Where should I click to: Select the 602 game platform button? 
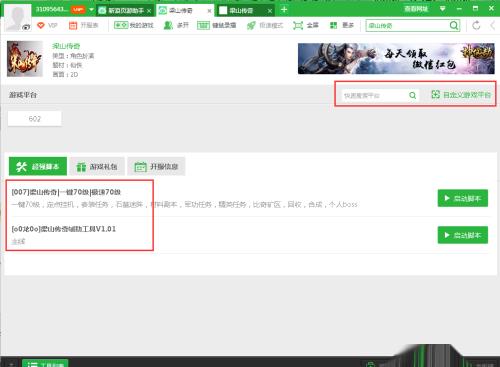(x=35, y=119)
